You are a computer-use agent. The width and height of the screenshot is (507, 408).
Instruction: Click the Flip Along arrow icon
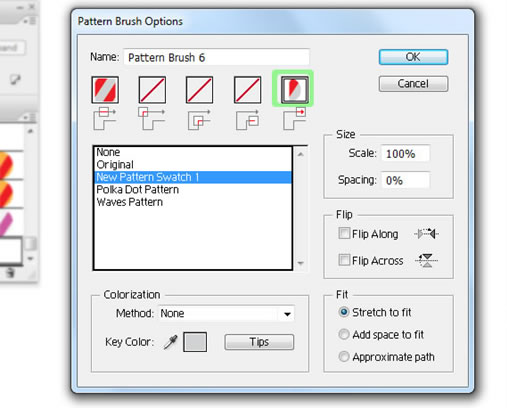pyautogui.click(x=426, y=234)
